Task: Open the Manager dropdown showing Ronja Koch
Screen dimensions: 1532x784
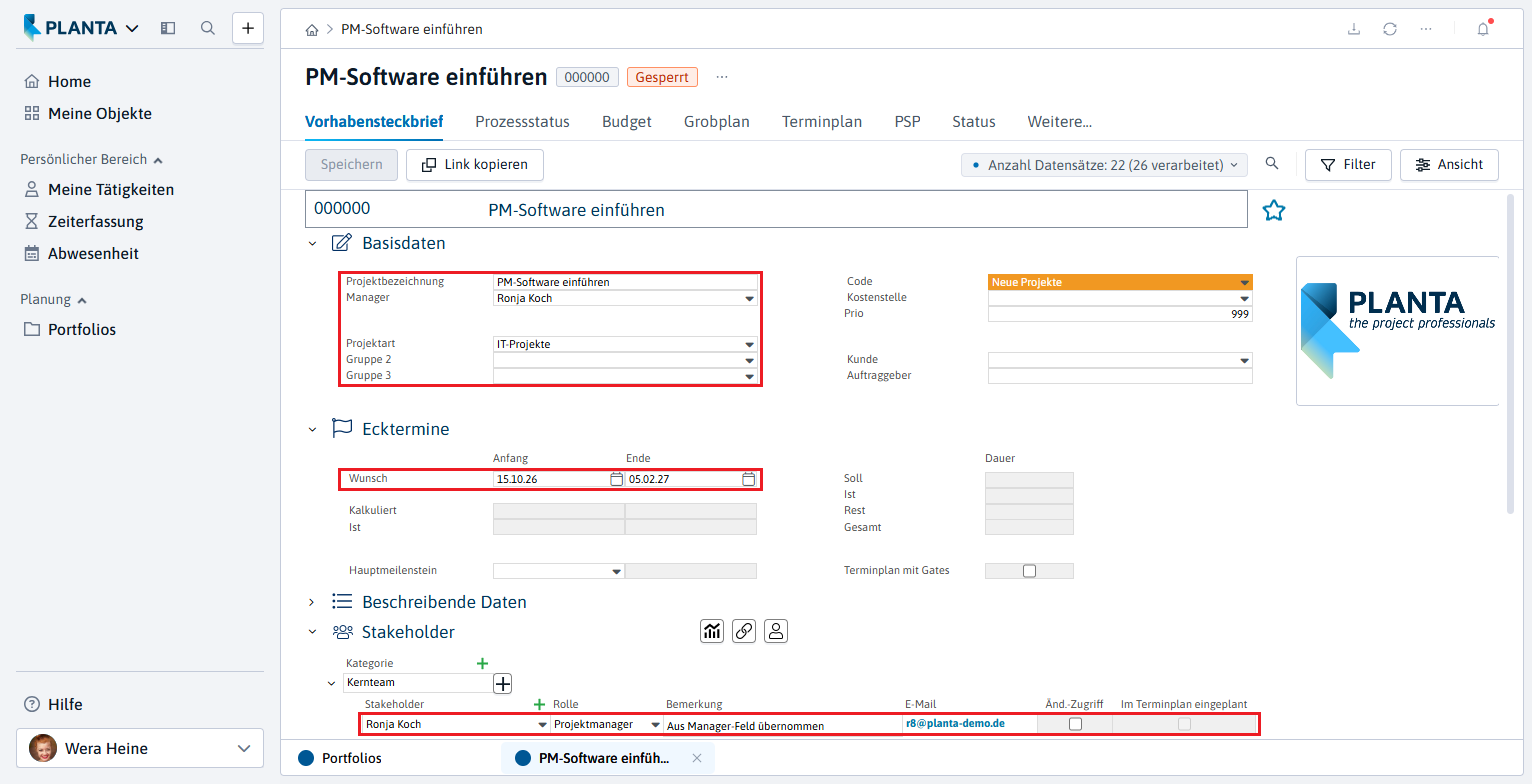Action: pyautogui.click(x=749, y=298)
